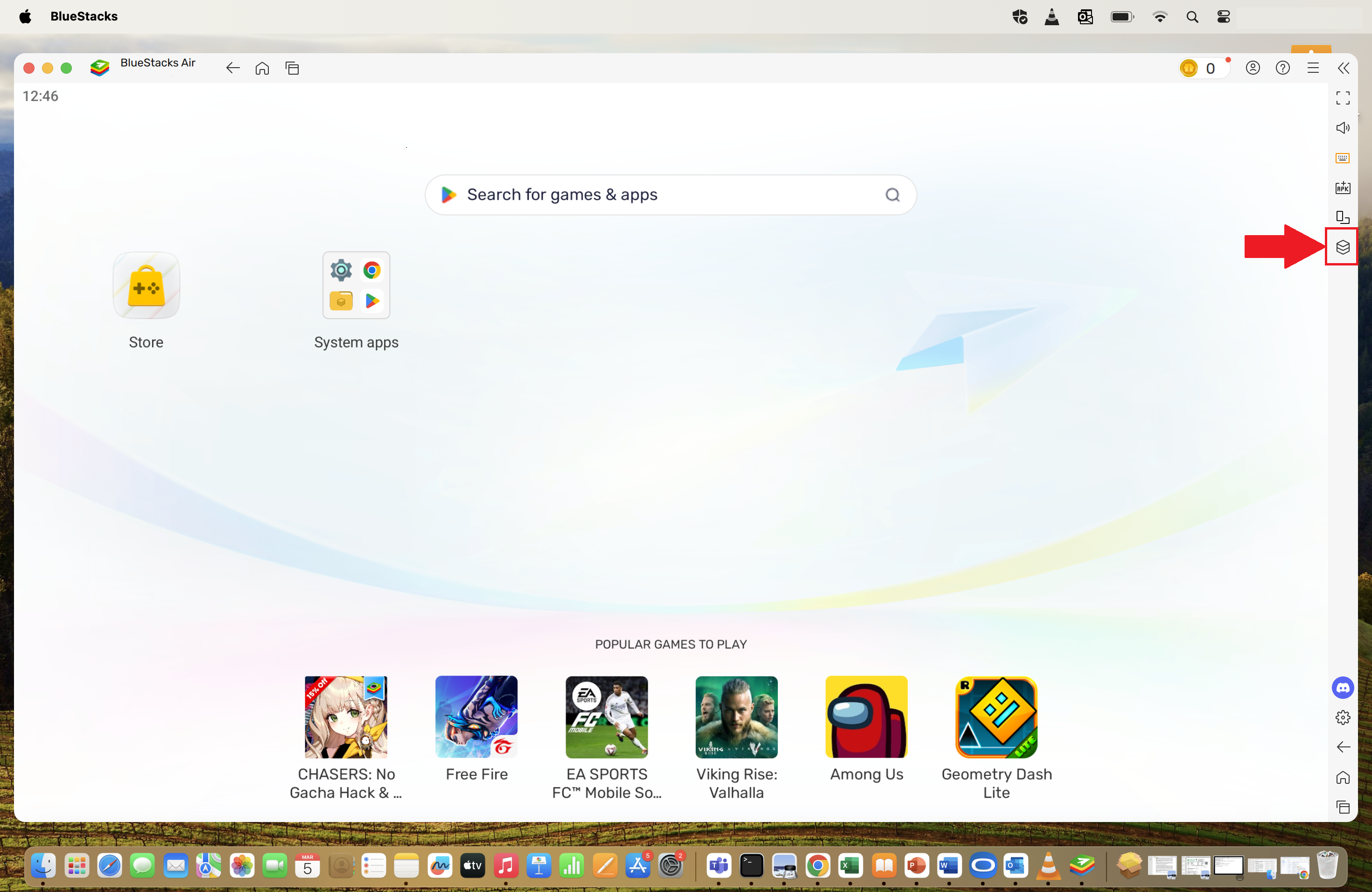The height and width of the screenshot is (892, 1372).
Task: Click the Search for games & apps field
Action: 671,195
